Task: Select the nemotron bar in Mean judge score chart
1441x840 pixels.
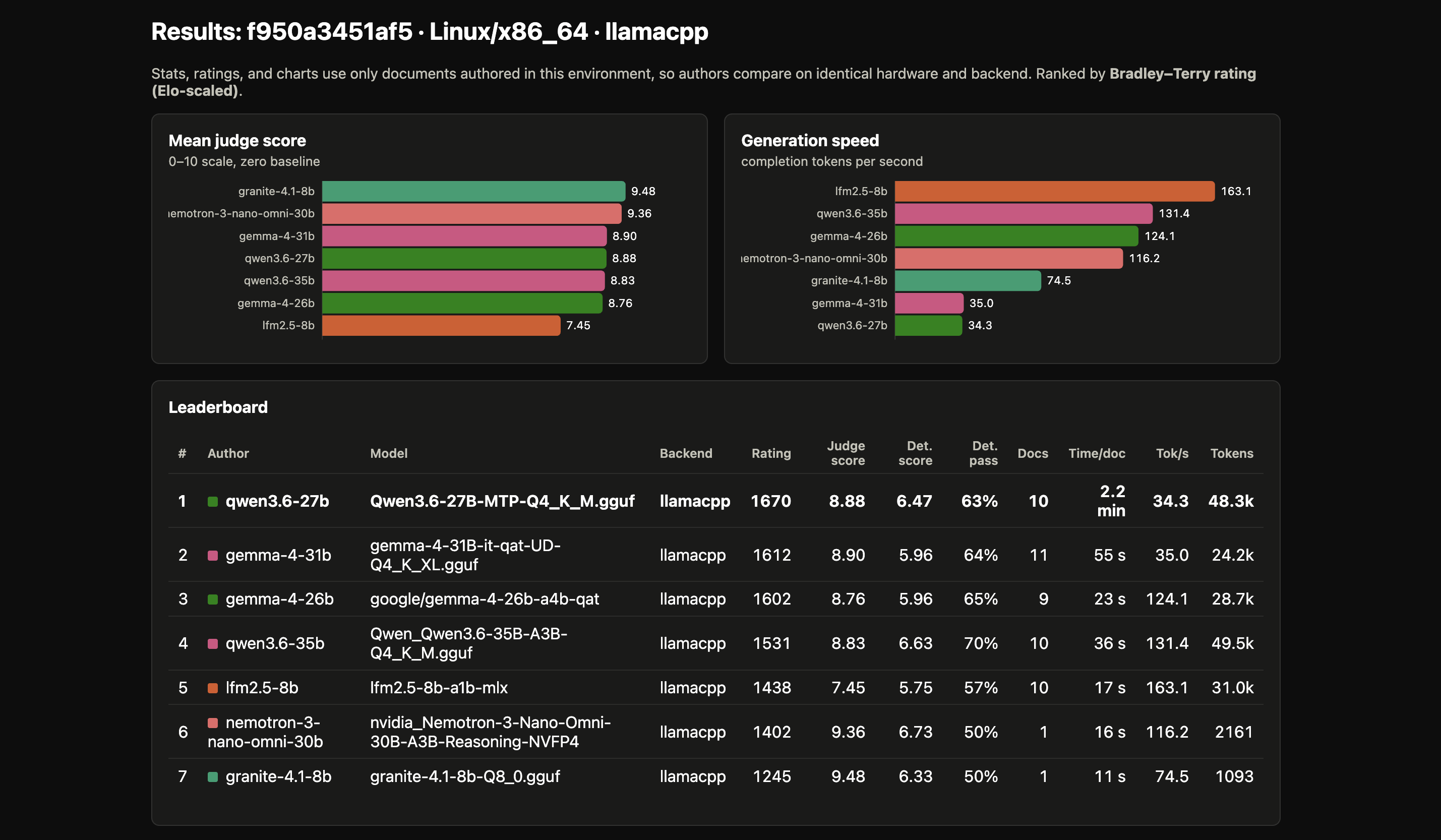Action: (x=472, y=213)
